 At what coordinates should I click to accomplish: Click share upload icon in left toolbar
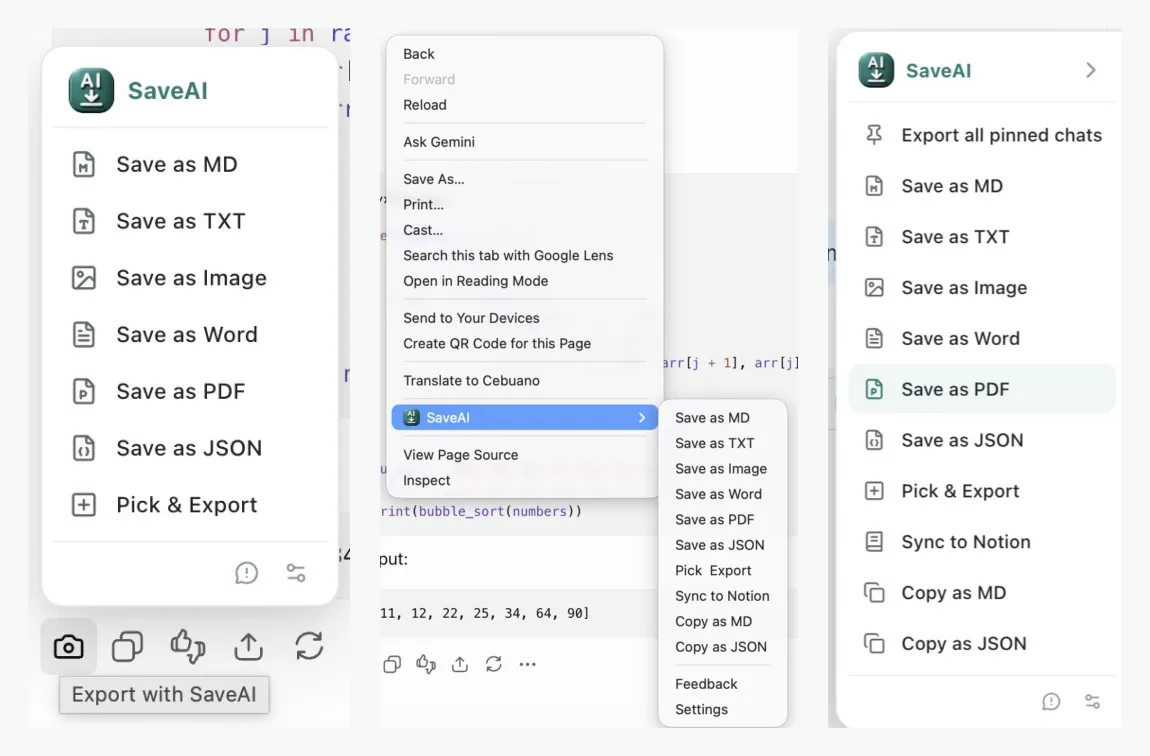249,647
